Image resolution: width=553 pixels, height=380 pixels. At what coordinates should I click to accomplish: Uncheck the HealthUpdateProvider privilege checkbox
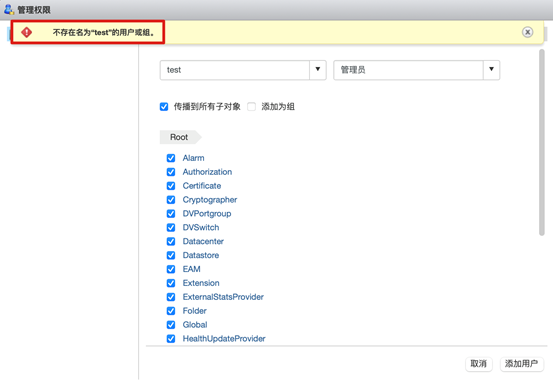(171, 339)
